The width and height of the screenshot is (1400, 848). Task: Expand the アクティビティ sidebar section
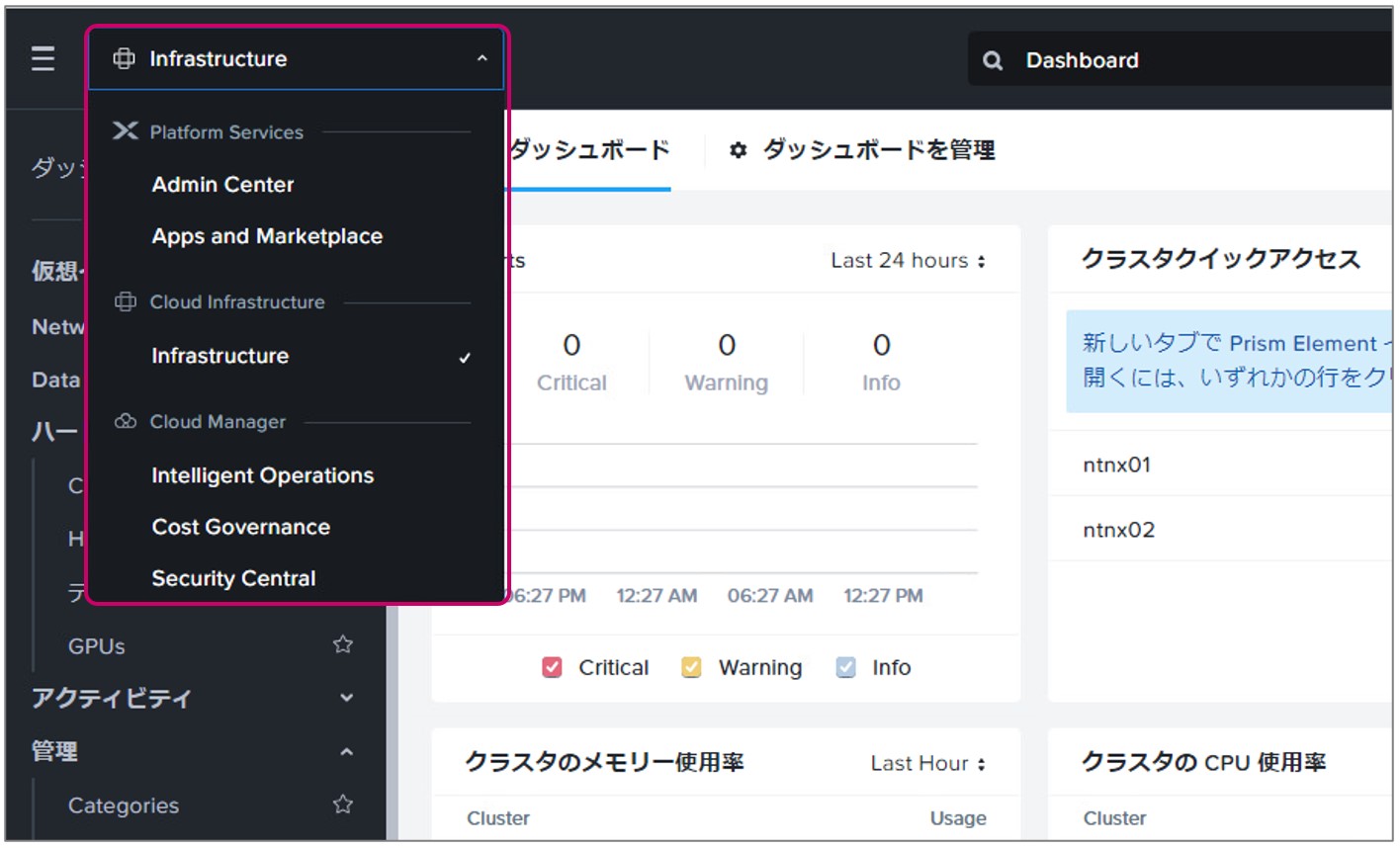347,698
